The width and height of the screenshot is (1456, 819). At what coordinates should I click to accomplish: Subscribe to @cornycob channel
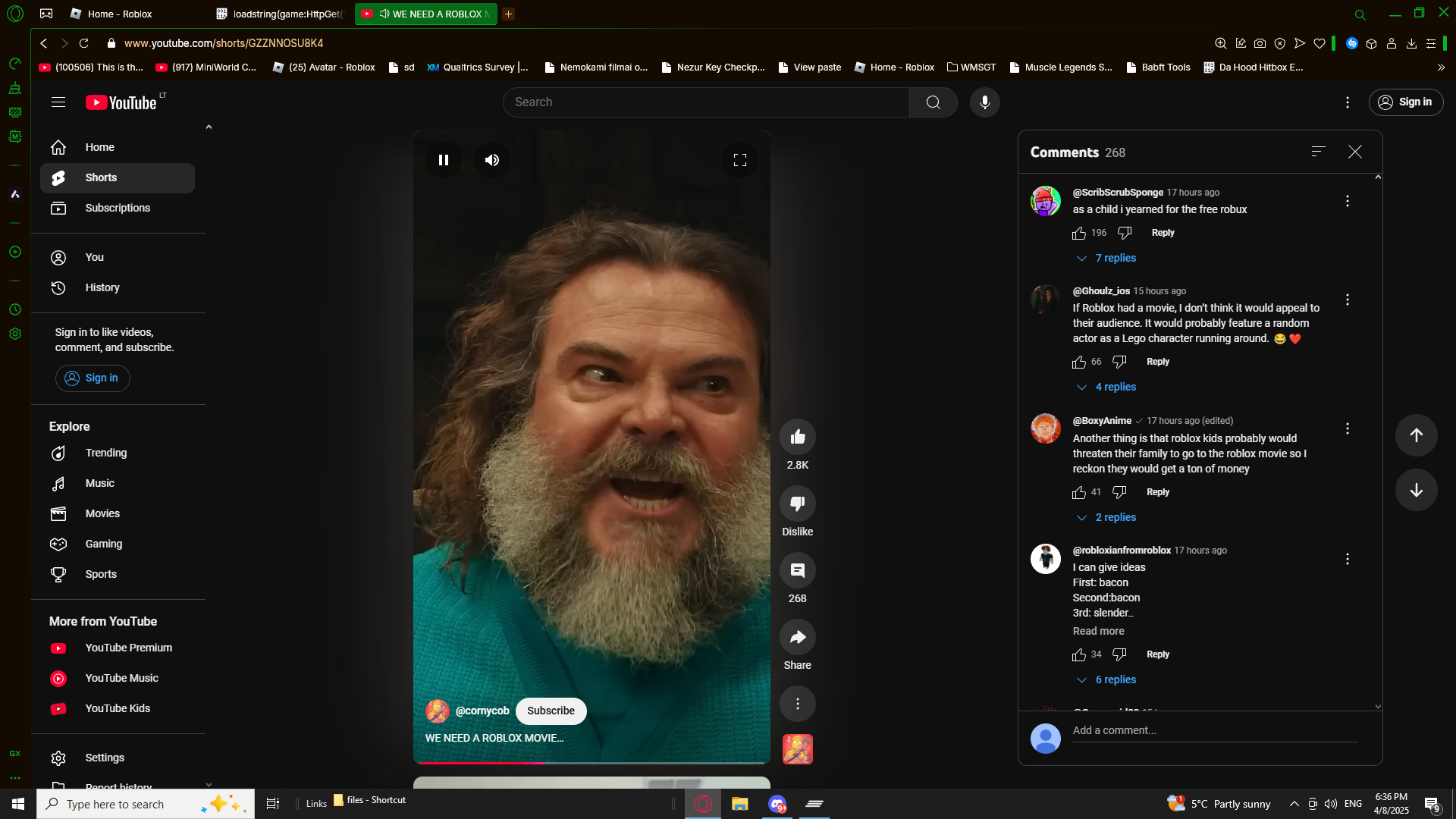pos(551,711)
